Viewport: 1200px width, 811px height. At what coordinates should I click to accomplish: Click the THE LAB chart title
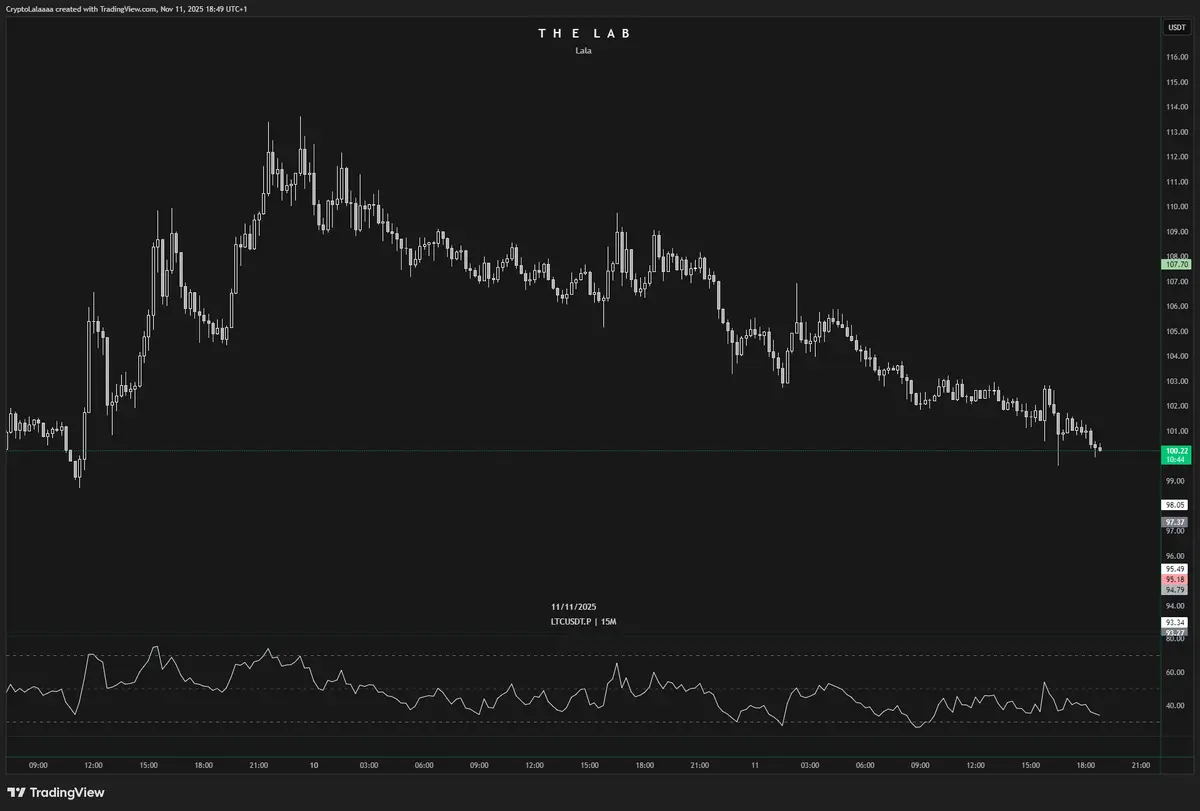[x=585, y=34]
